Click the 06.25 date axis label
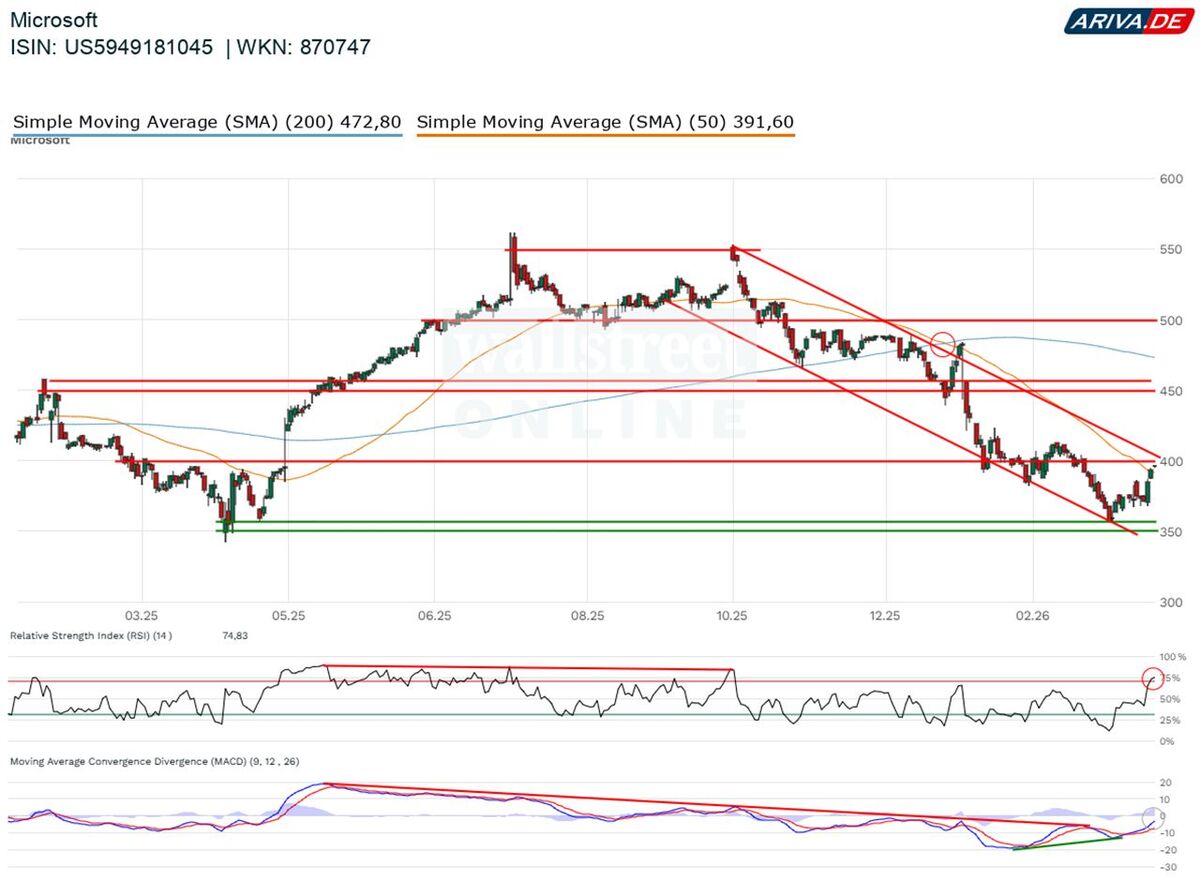Viewport: 1200px width, 881px height. tap(435, 614)
